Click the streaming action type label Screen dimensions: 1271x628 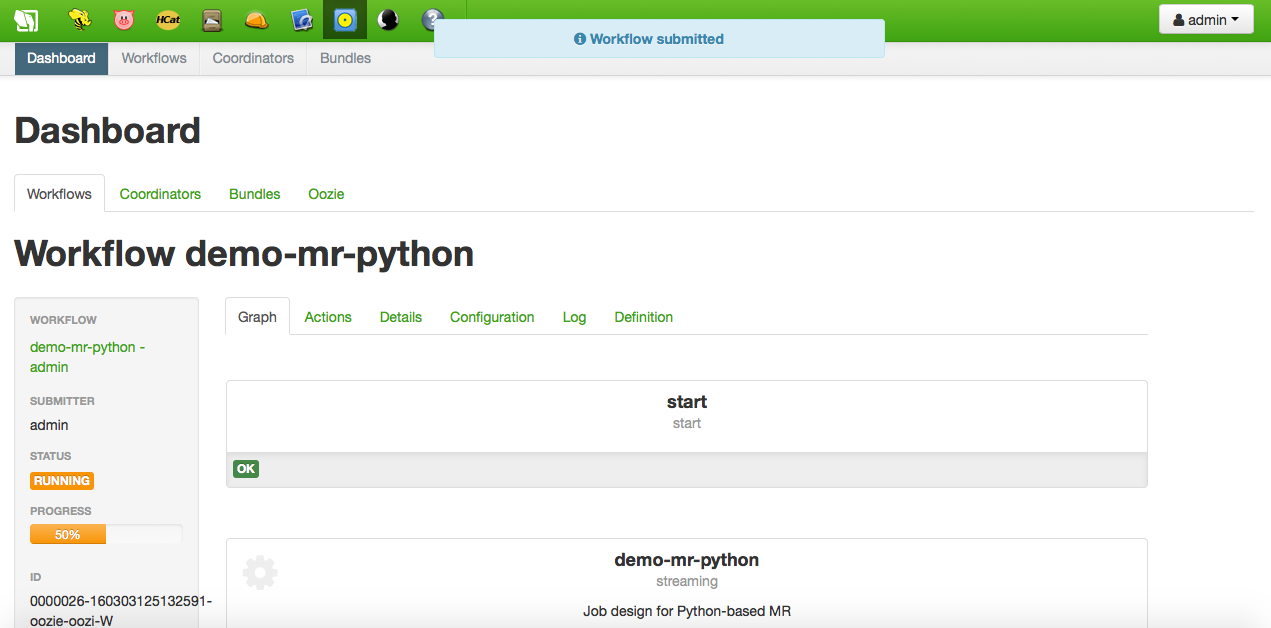click(x=687, y=581)
